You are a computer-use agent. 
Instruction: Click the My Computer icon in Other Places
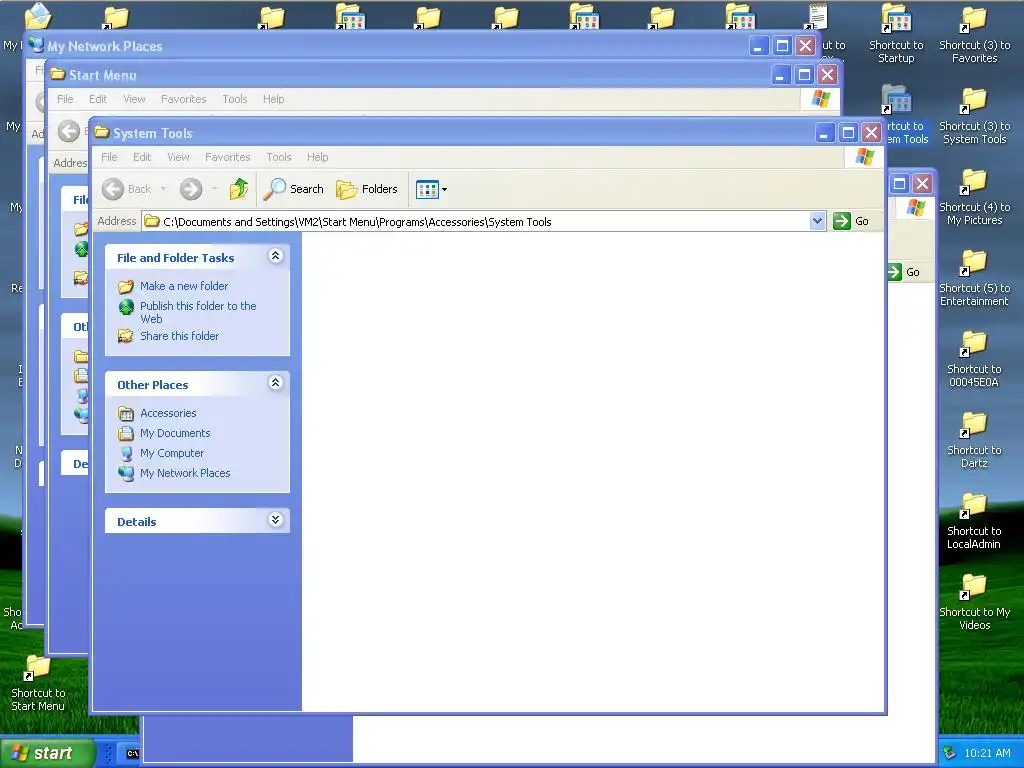click(x=126, y=454)
